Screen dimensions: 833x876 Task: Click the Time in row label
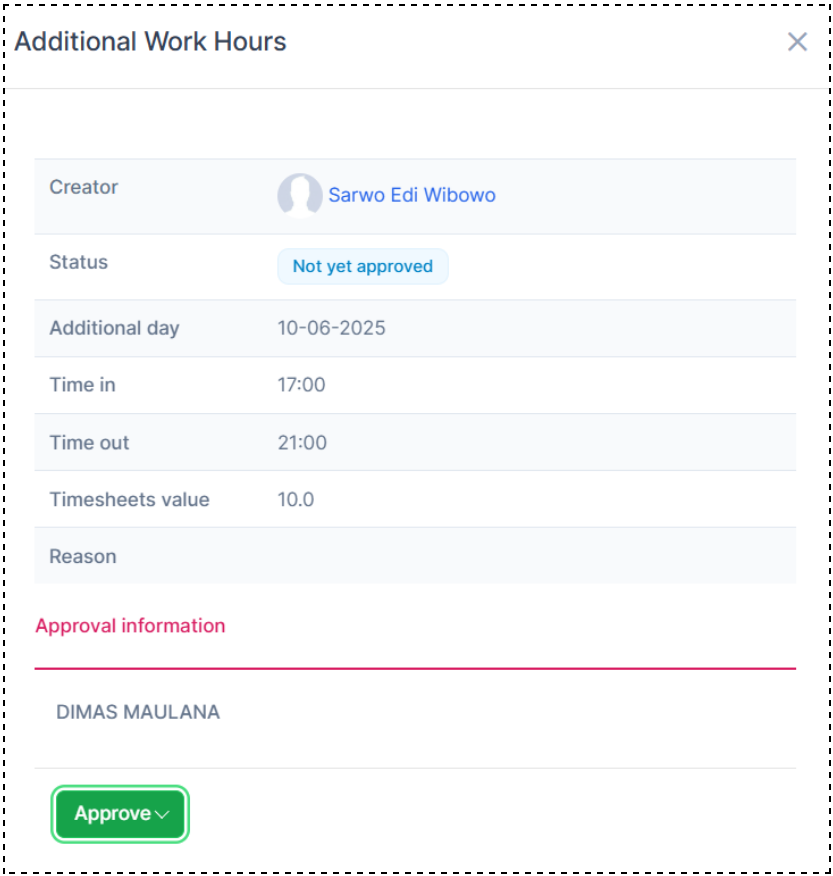point(83,385)
